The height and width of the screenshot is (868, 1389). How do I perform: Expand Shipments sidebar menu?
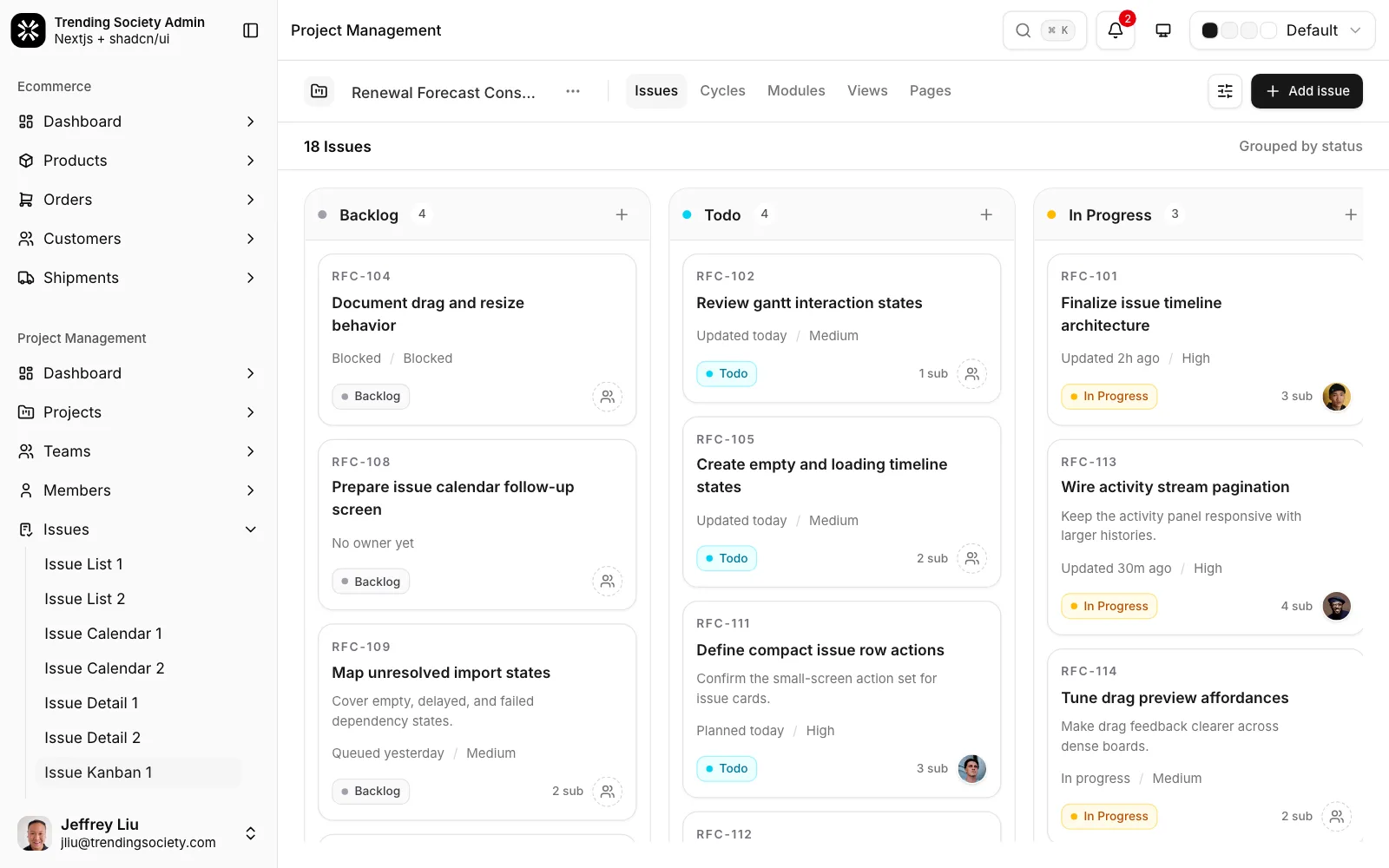[139, 278]
